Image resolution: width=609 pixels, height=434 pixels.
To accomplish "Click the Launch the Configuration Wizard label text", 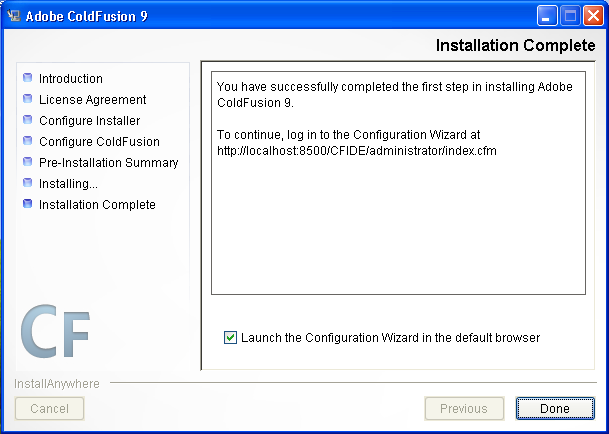I will click(390, 338).
